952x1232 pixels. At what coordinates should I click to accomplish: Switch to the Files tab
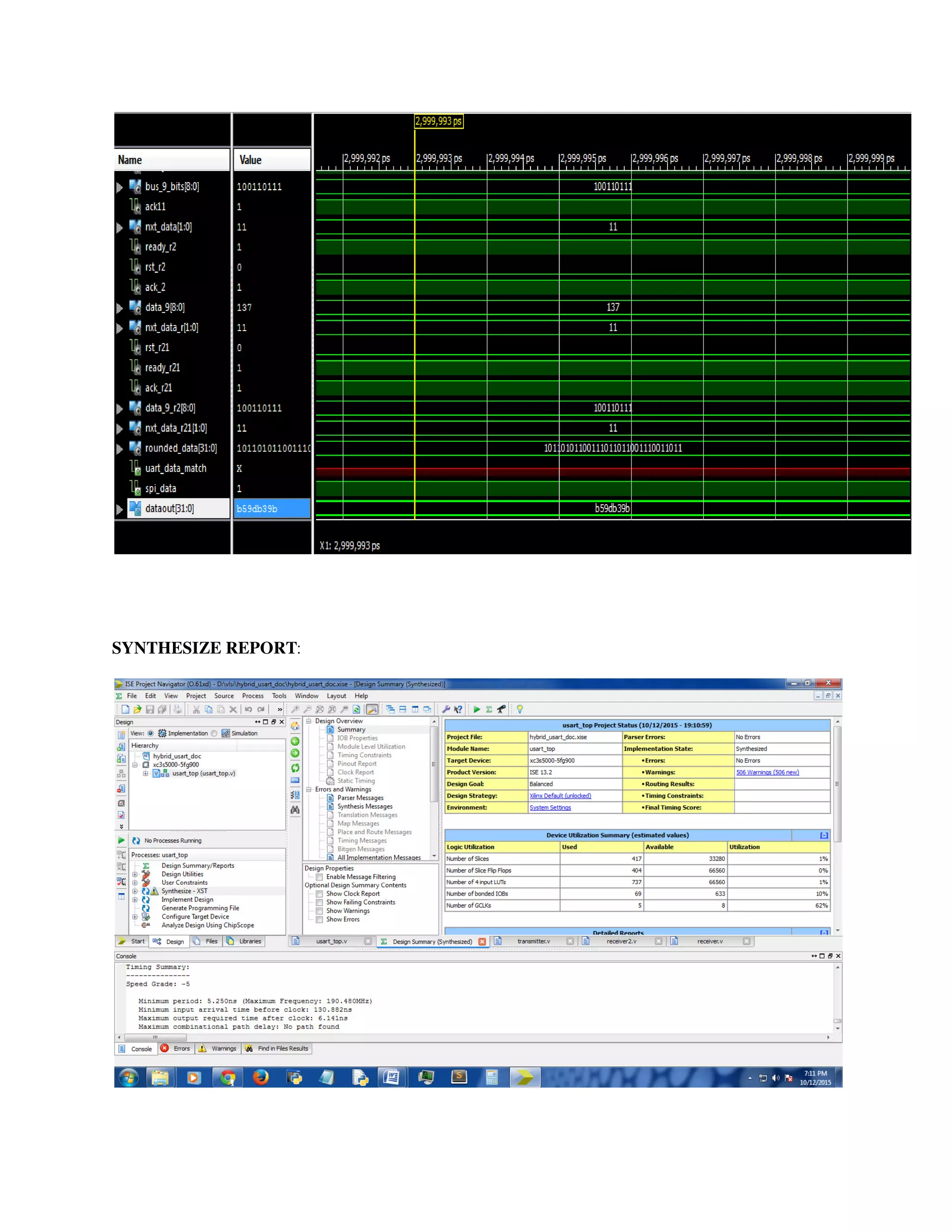pyautogui.click(x=206, y=941)
